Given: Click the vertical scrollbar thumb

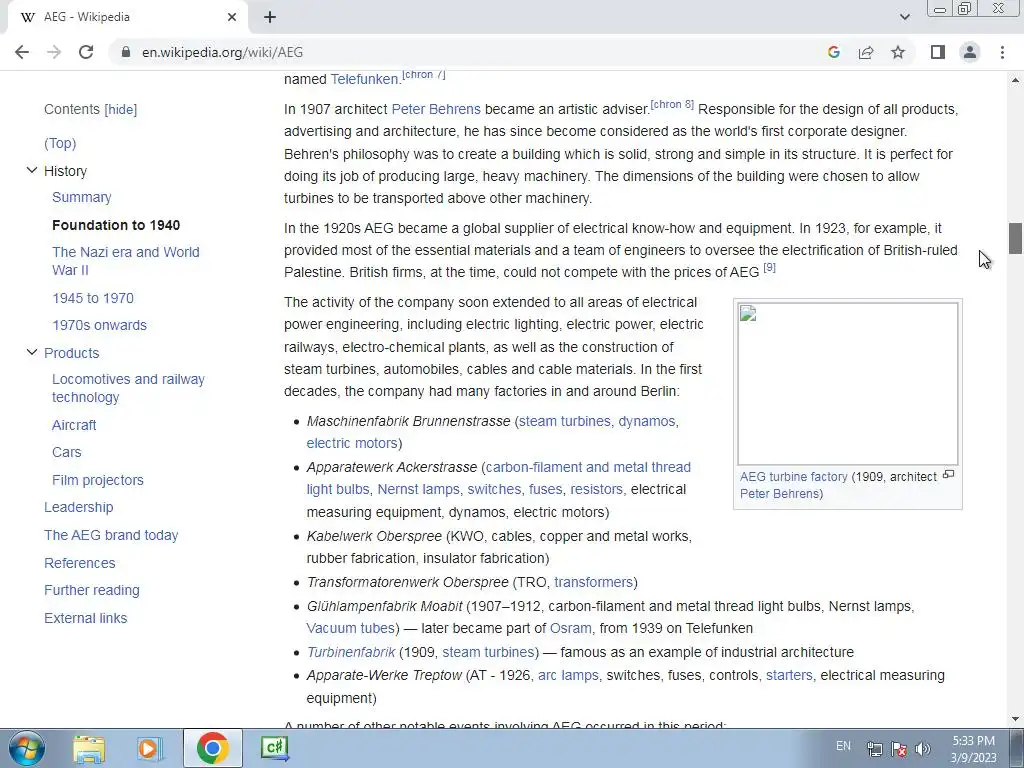Looking at the screenshot, I should click(x=1015, y=238).
